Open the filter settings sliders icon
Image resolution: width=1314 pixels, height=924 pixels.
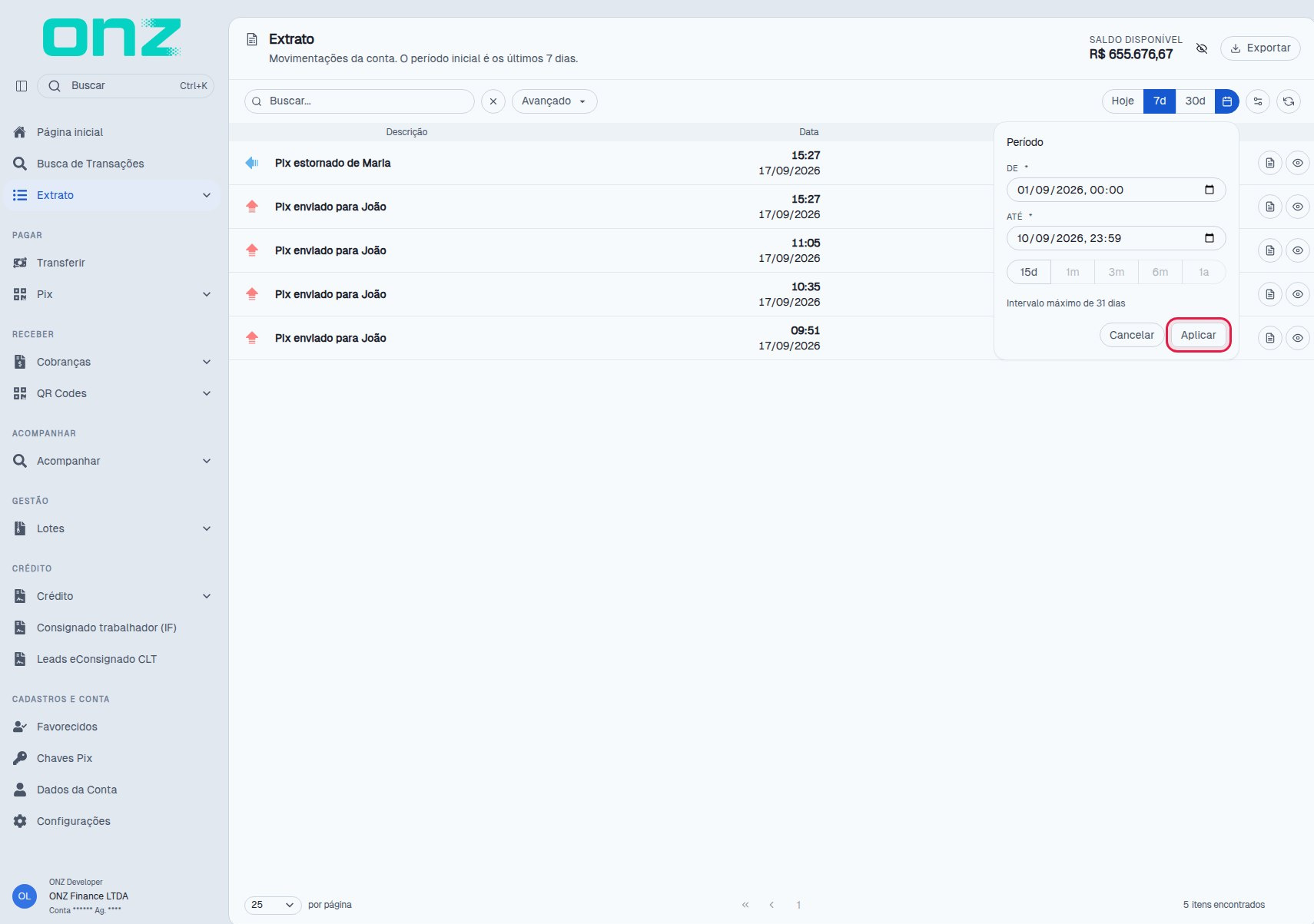coord(1258,101)
